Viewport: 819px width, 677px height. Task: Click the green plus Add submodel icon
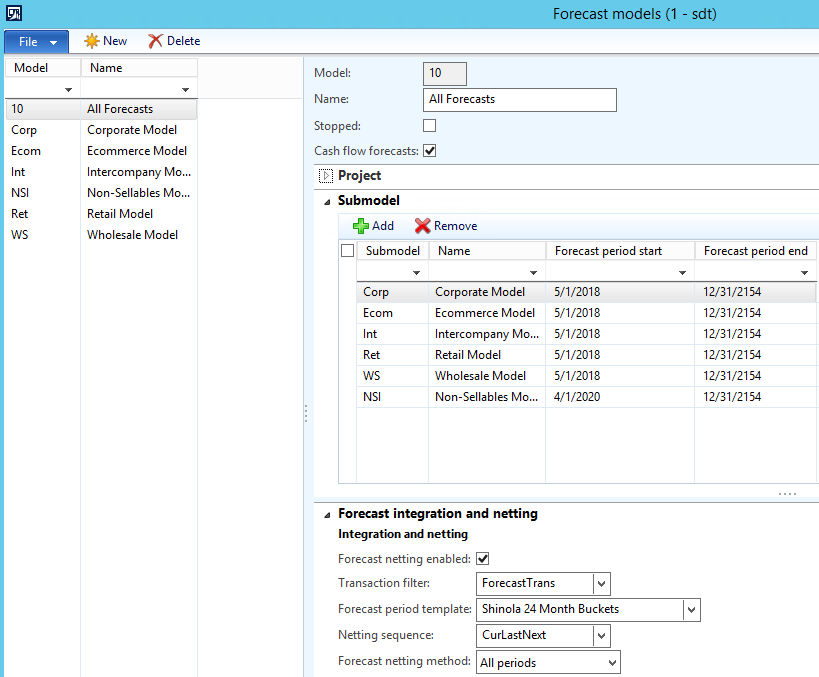(x=361, y=226)
